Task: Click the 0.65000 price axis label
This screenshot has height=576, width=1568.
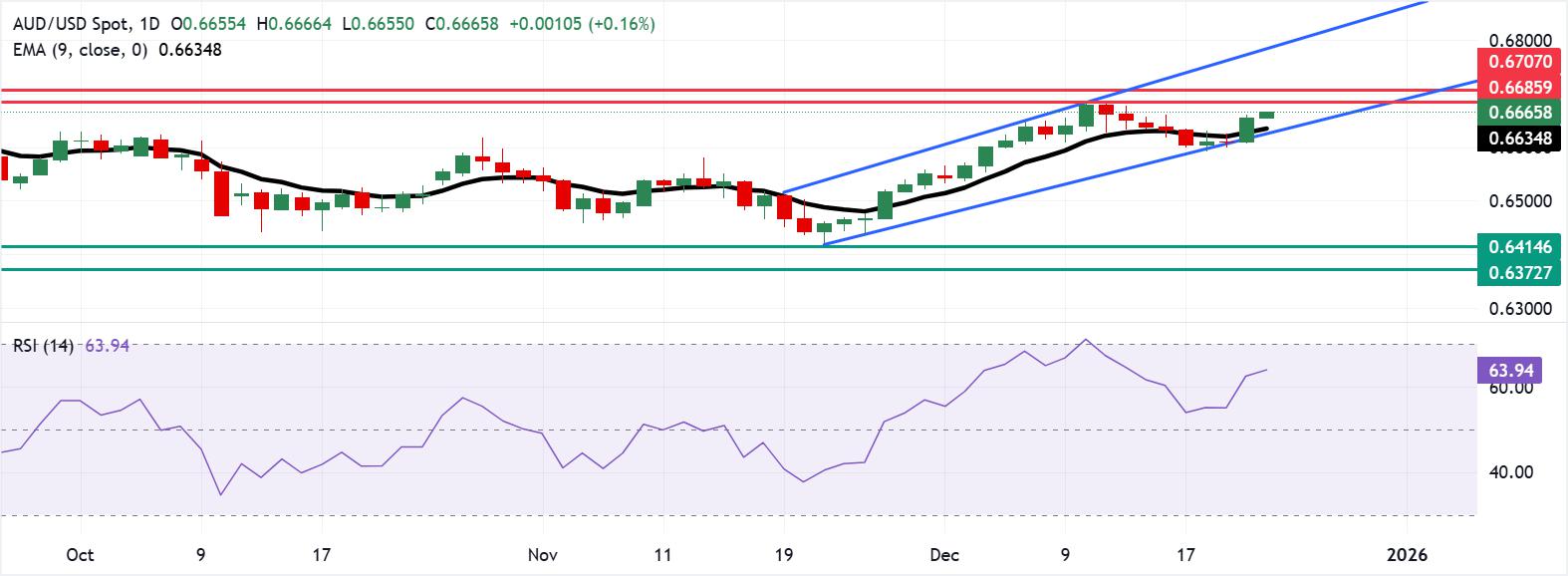Action: [1520, 201]
